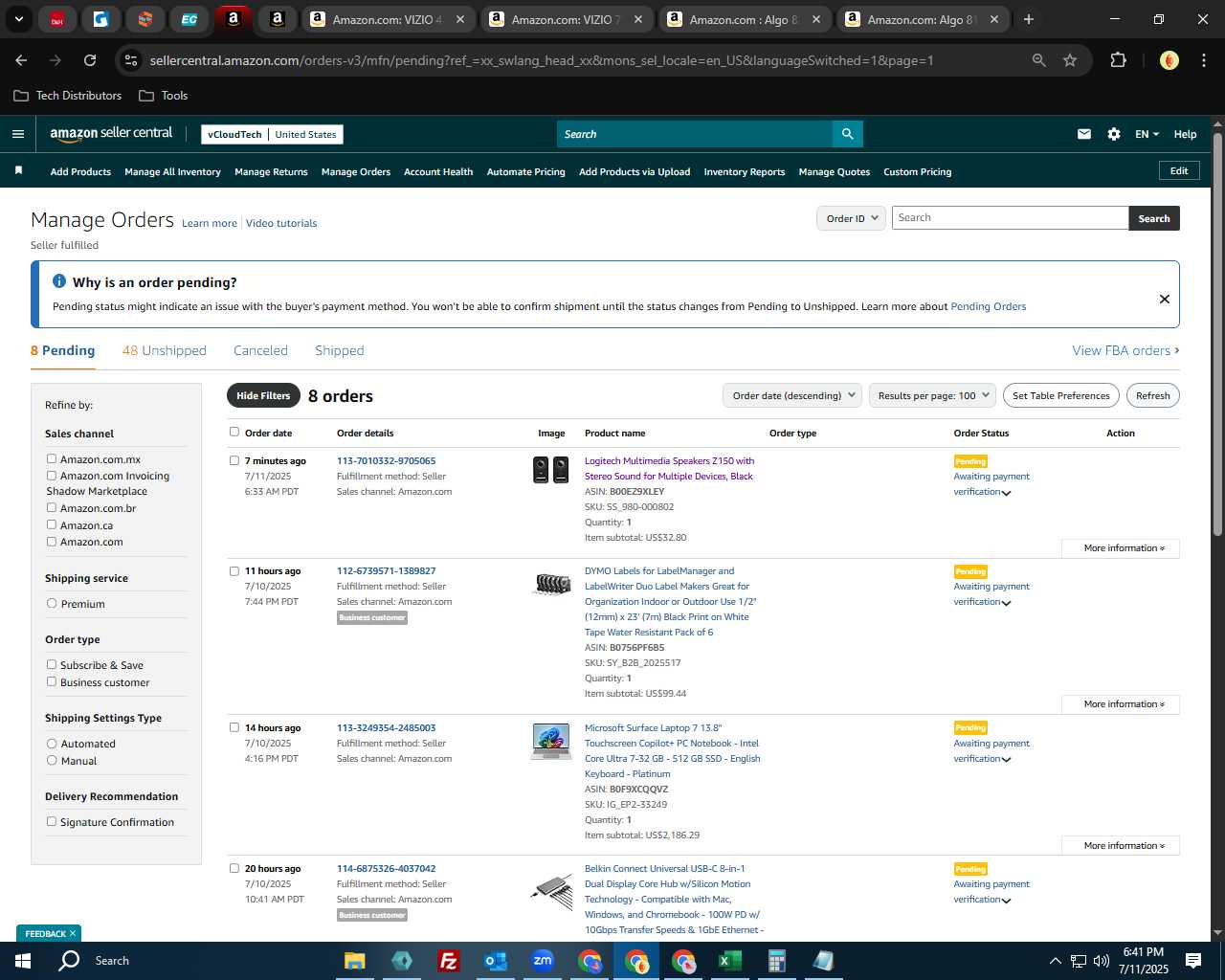Select Automated shipping settings type

click(x=52, y=744)
